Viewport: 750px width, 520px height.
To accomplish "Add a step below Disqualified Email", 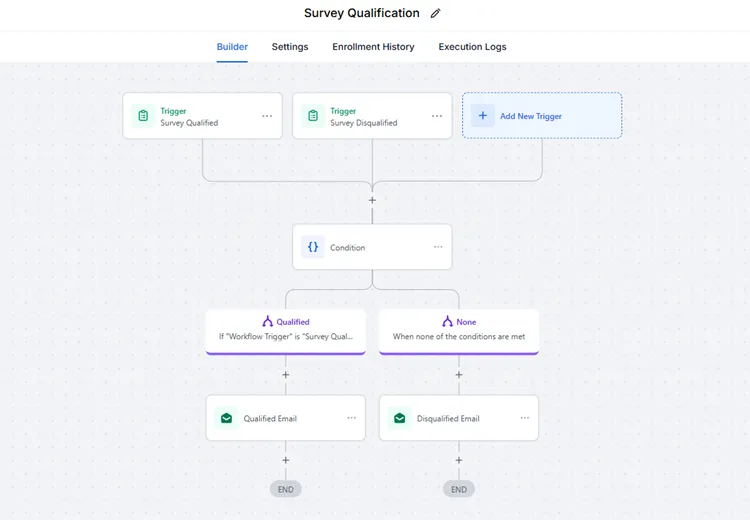I will [459, 461].
